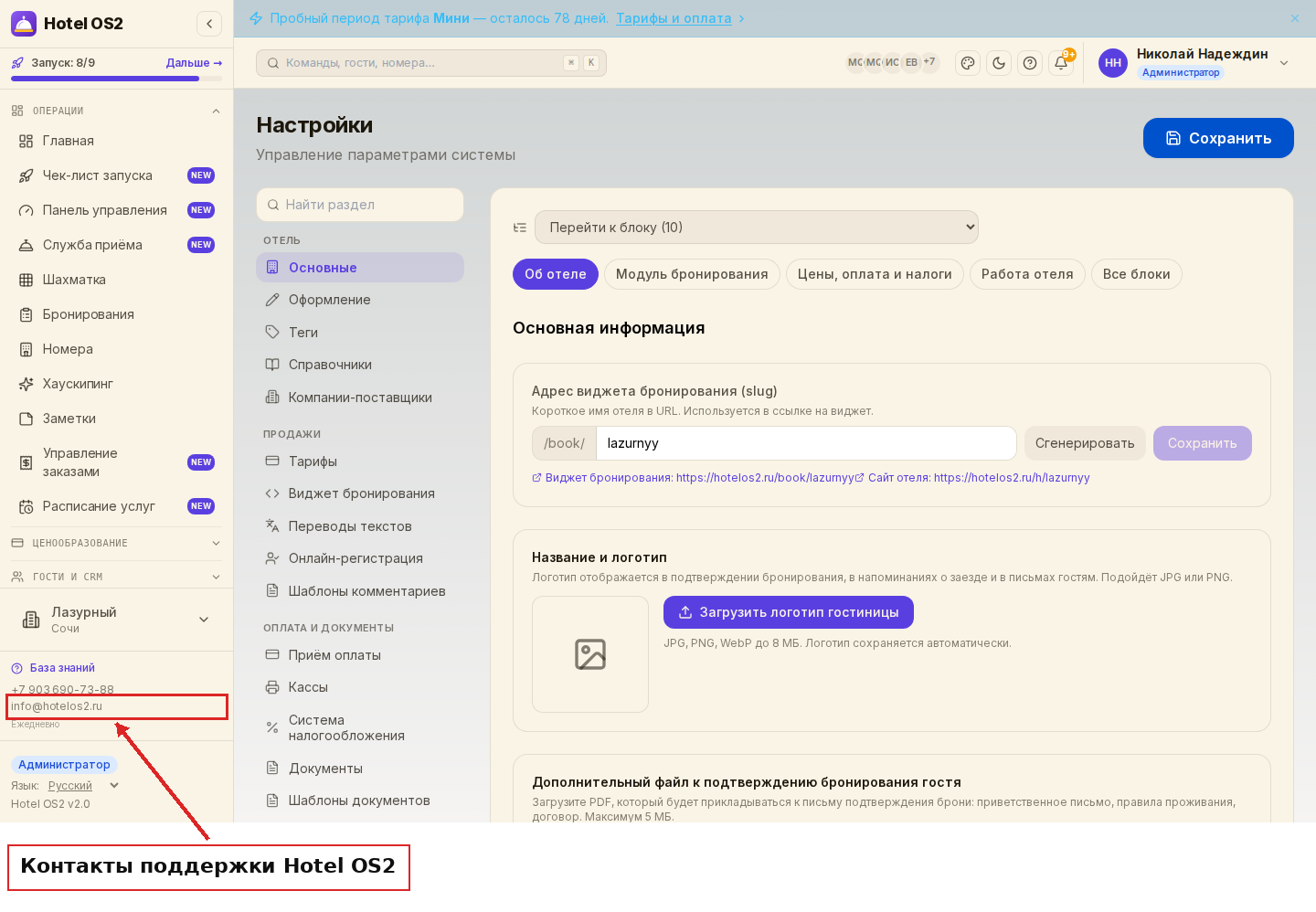
Task: Open Документы section
Action: [x=360, y=769]
